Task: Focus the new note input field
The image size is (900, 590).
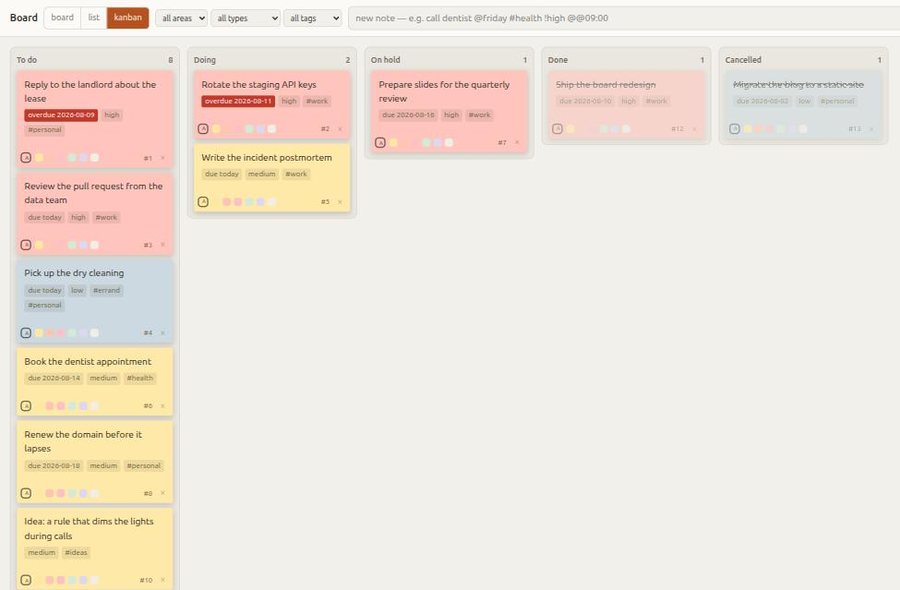Action: coord(624,18)
